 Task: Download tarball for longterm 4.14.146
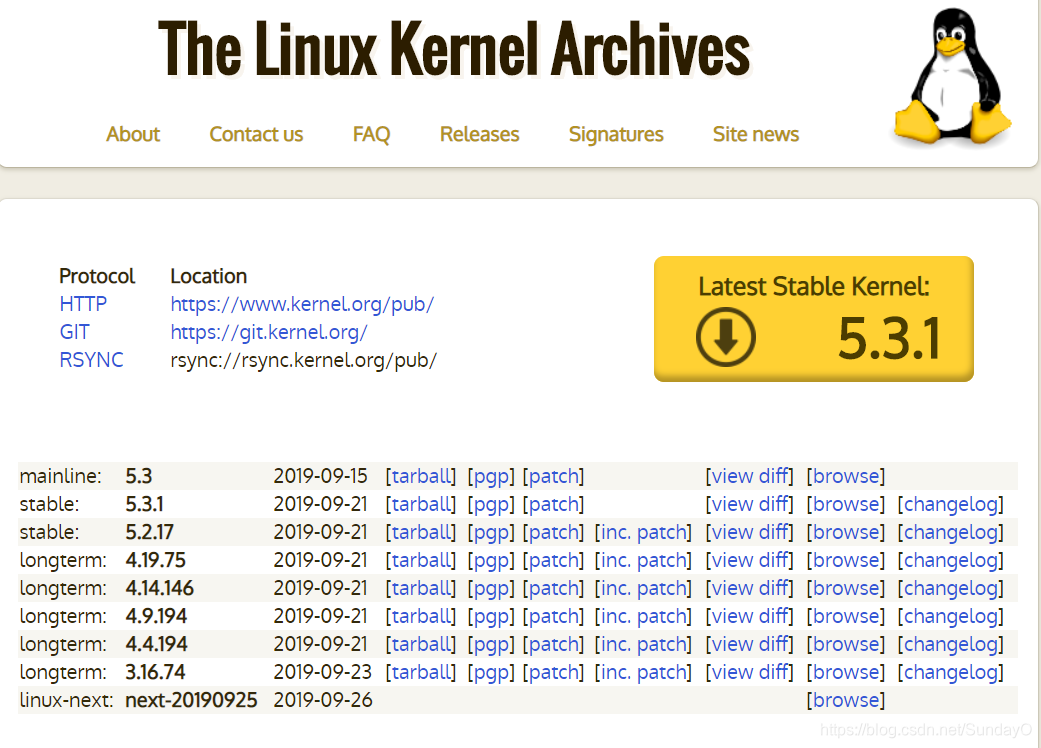click(421, 587)
